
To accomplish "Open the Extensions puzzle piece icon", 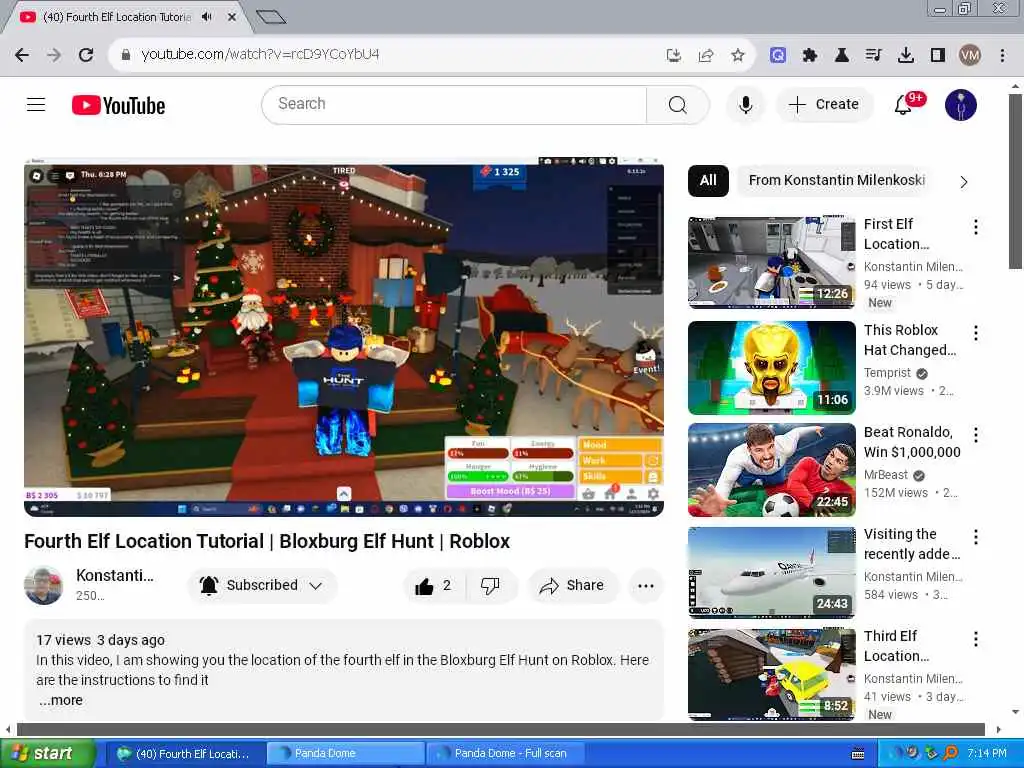I will [810, 56].
